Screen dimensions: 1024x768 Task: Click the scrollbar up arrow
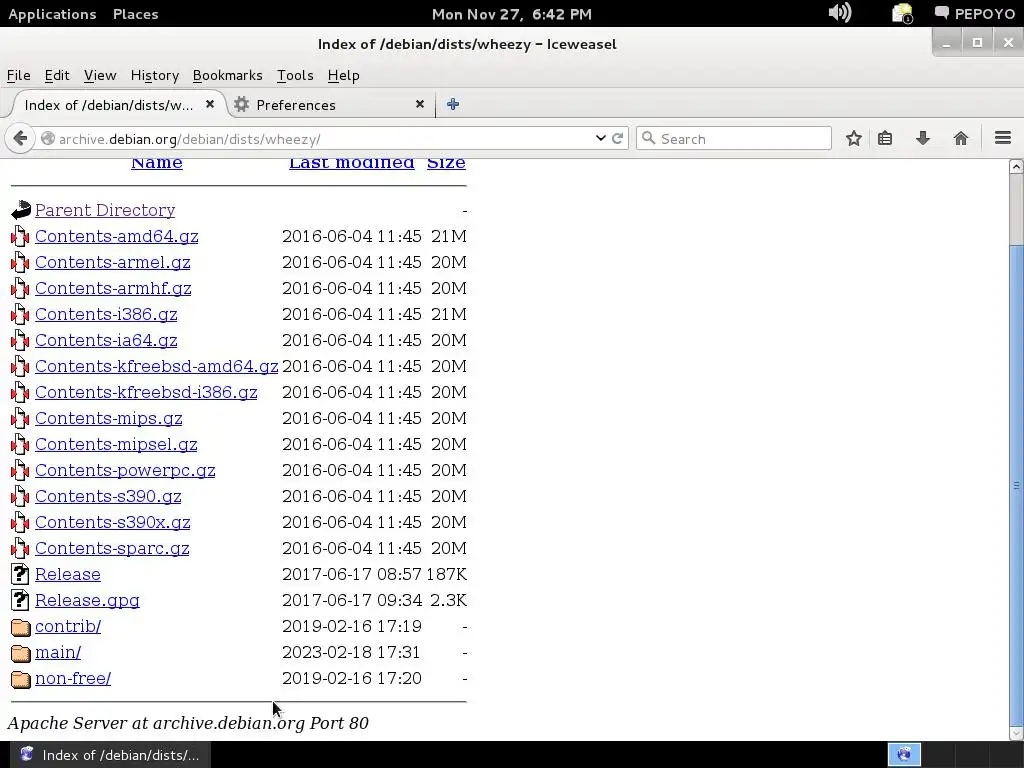[1016, 167]
